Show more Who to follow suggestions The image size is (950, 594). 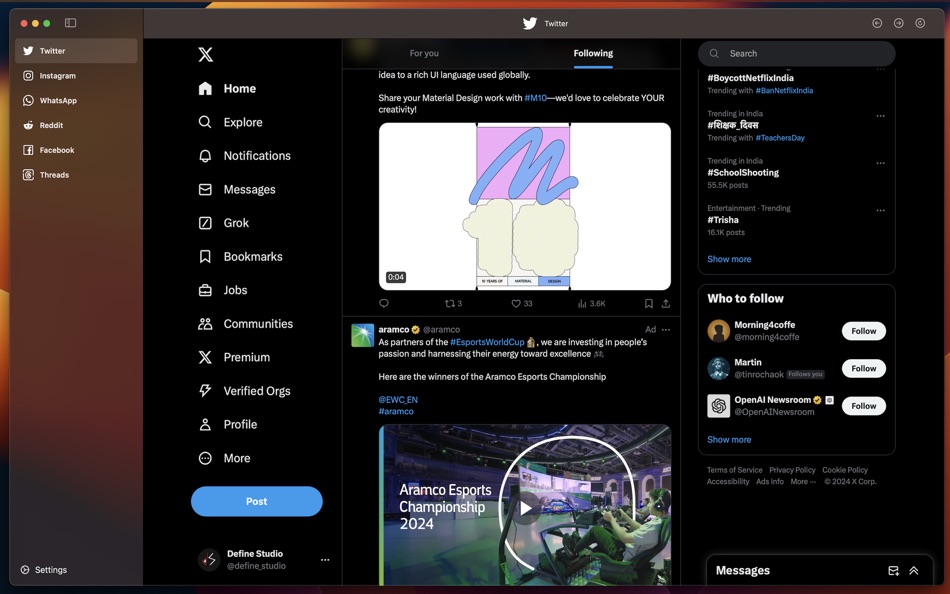729,440
